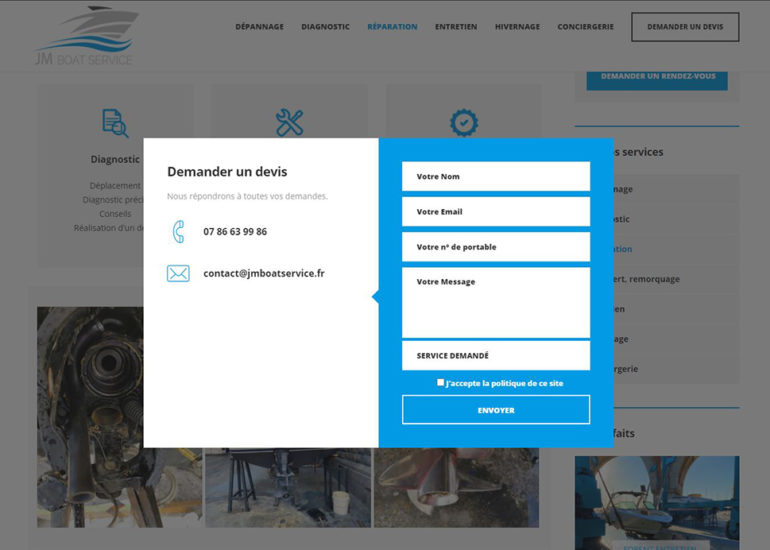Open the boat on stands photo thumbnail

point(288,487)
